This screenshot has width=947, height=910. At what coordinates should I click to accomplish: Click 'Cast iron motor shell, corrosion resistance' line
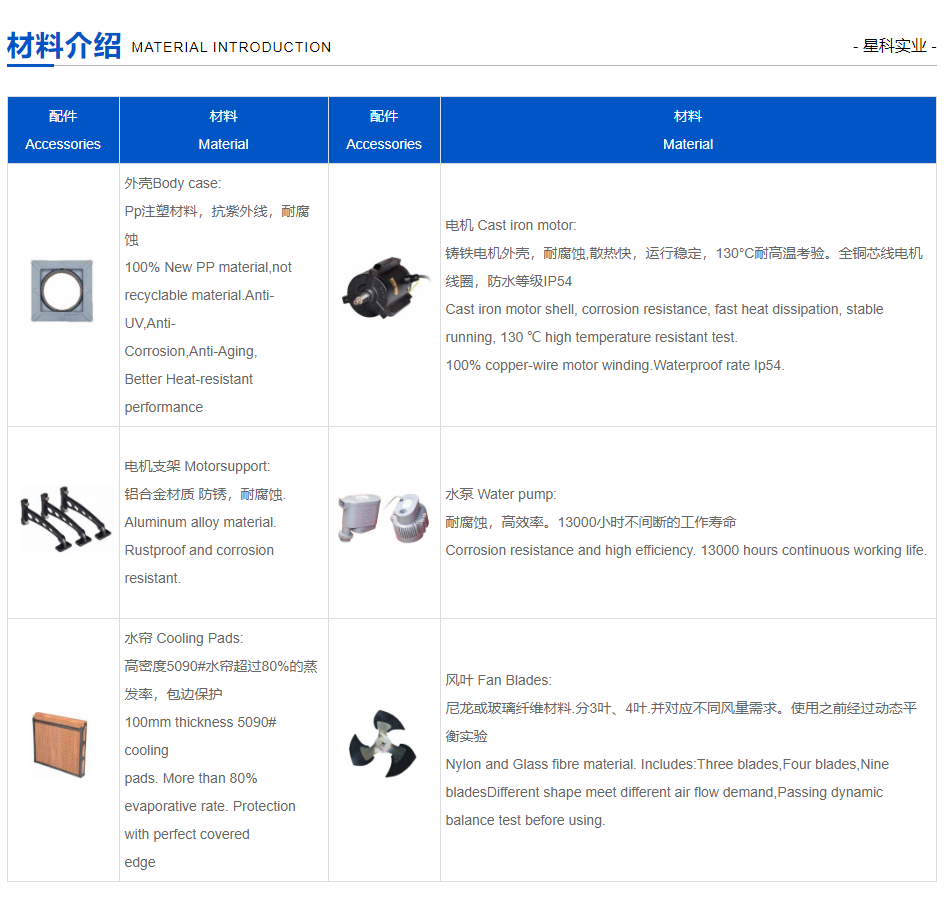(664, 309)
